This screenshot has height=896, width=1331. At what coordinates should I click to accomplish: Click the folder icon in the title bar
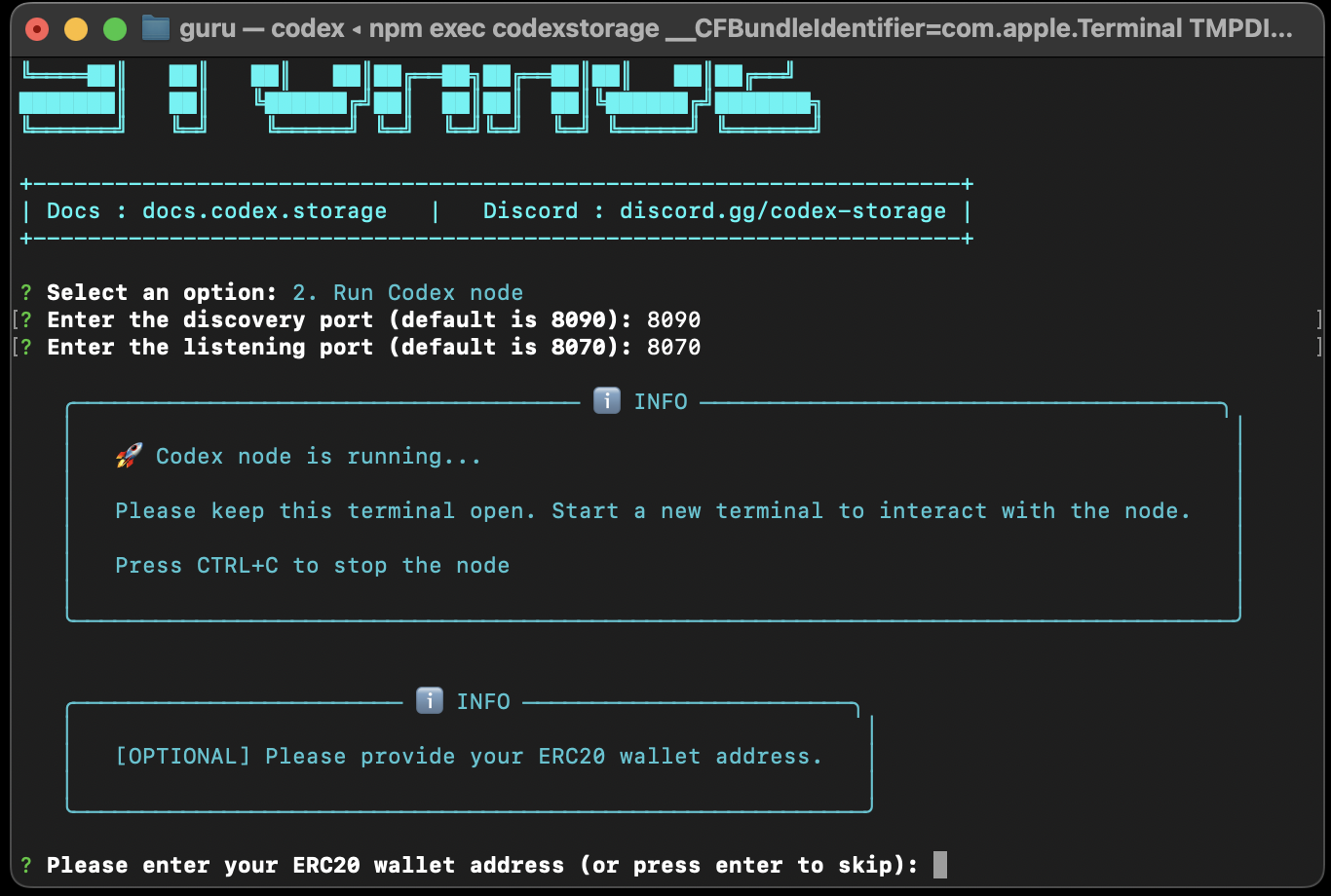point(156,28)
